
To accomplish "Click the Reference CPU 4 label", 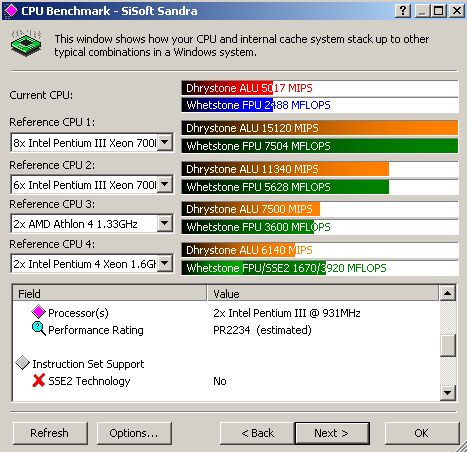I will point(52,244).
